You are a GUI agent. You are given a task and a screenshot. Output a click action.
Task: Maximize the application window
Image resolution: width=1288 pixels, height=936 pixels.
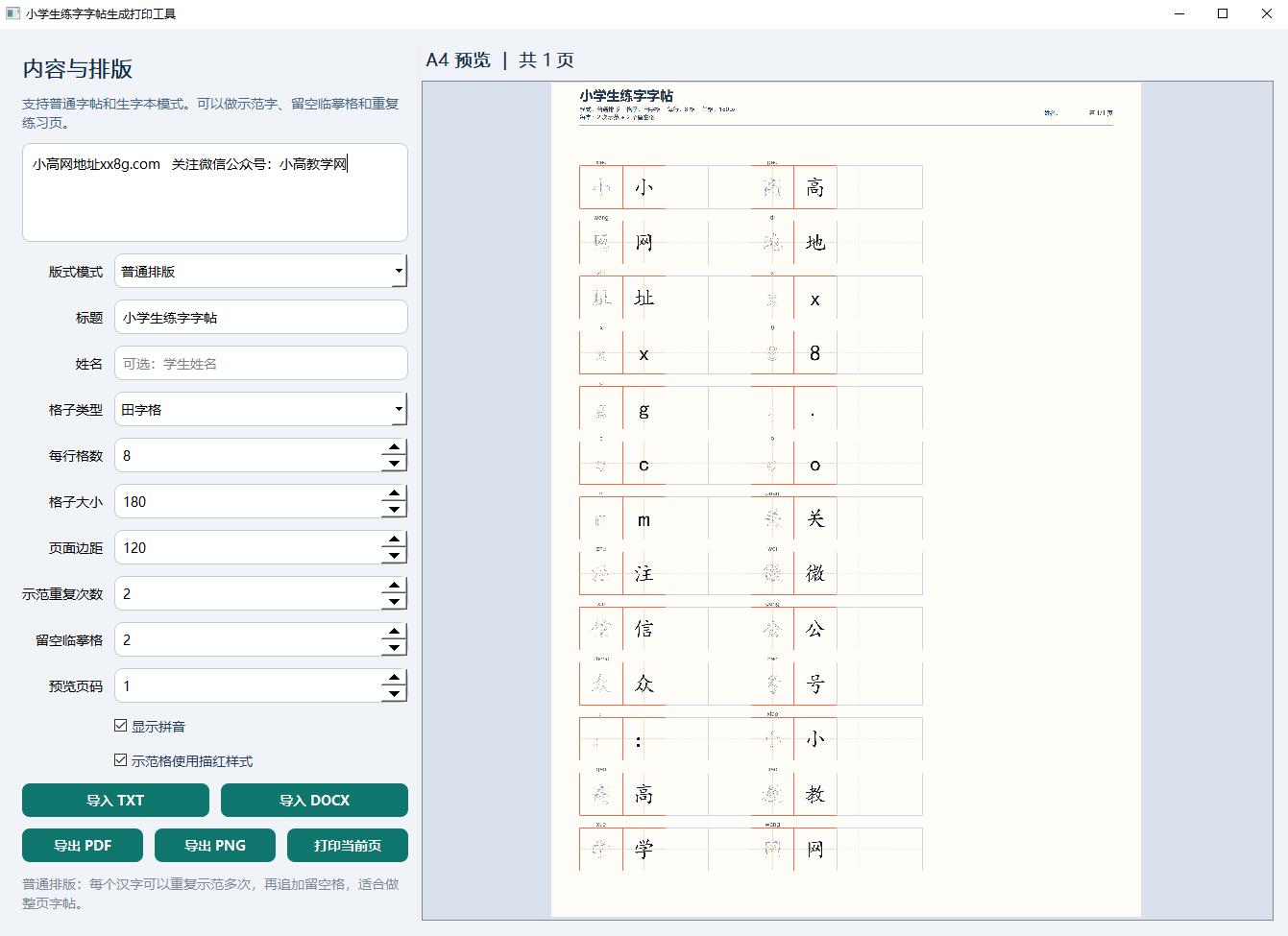(1223, 13)
